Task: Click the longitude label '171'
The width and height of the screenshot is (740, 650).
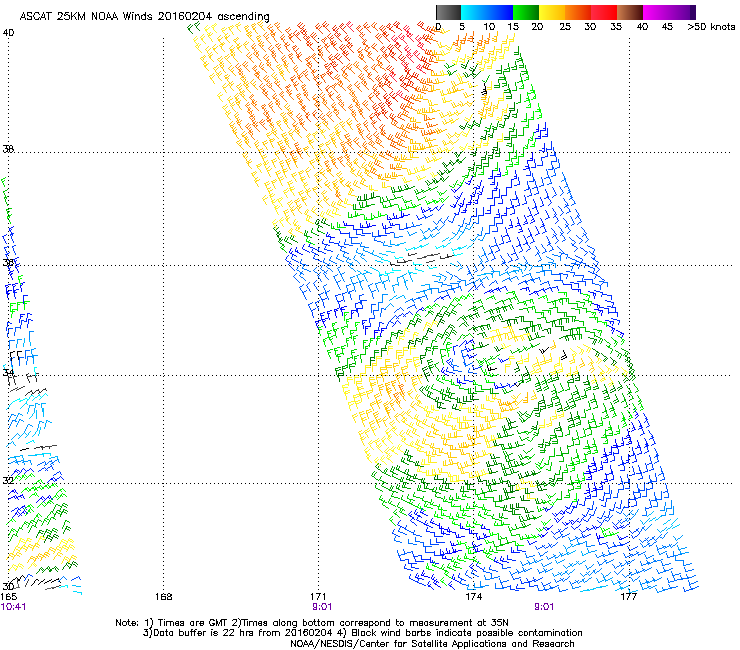Action: coord(318,597)
